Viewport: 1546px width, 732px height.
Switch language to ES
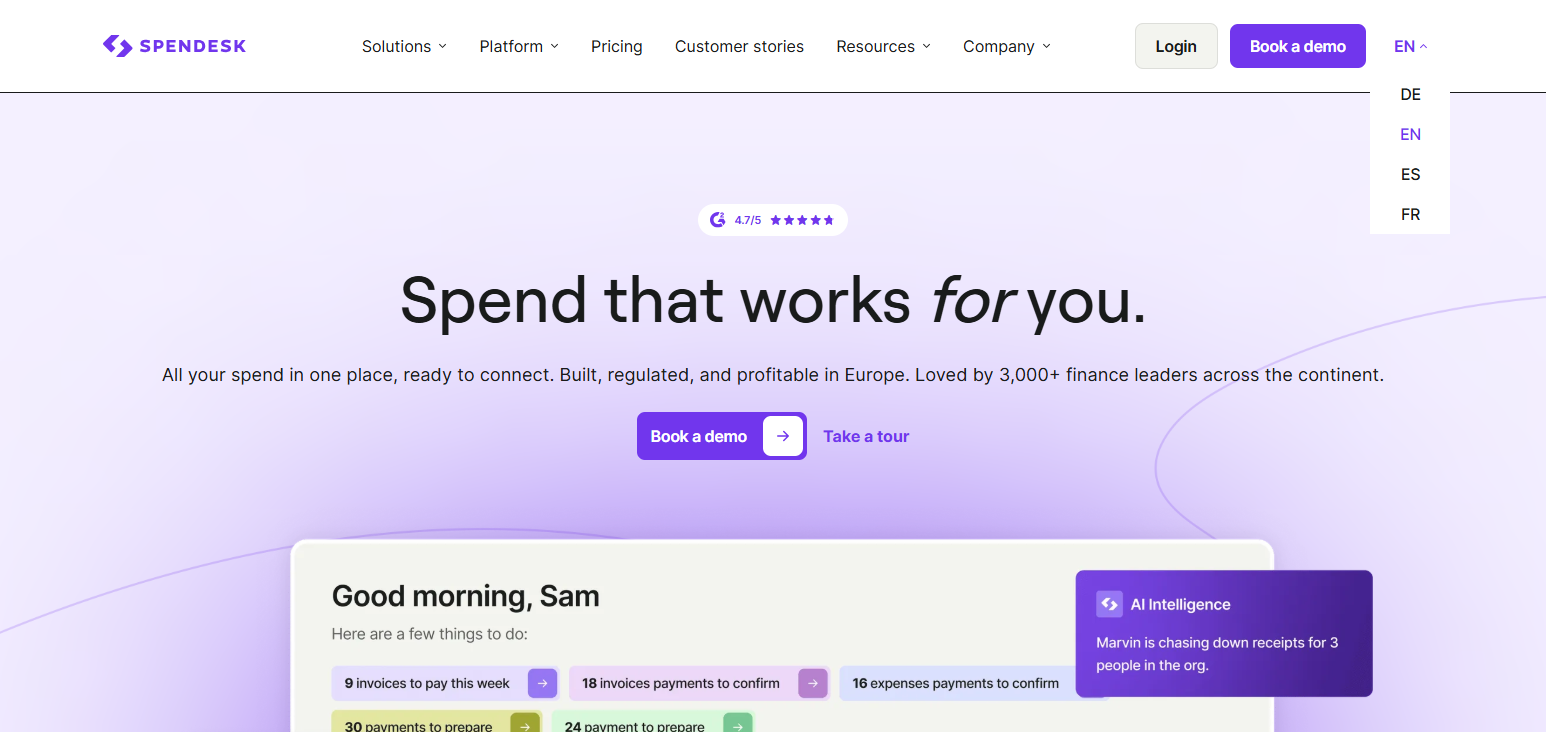1410,174
